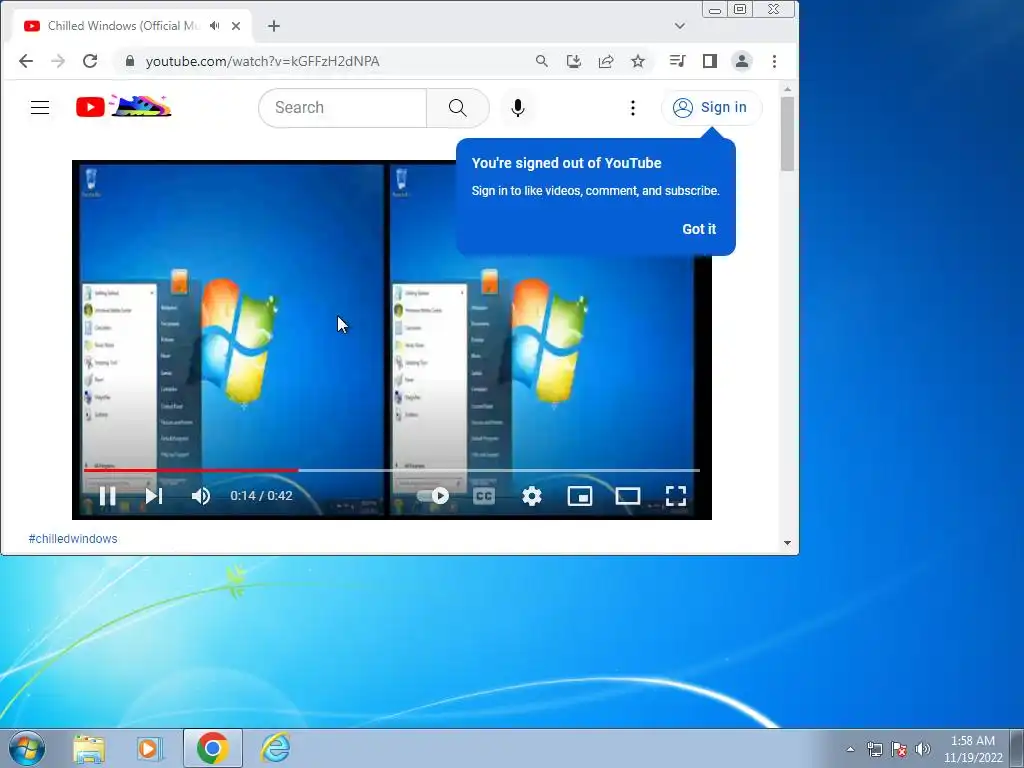Dismiss the tooltip with Got it
This screenshot has width=1024, height=768.
(699, 229)
